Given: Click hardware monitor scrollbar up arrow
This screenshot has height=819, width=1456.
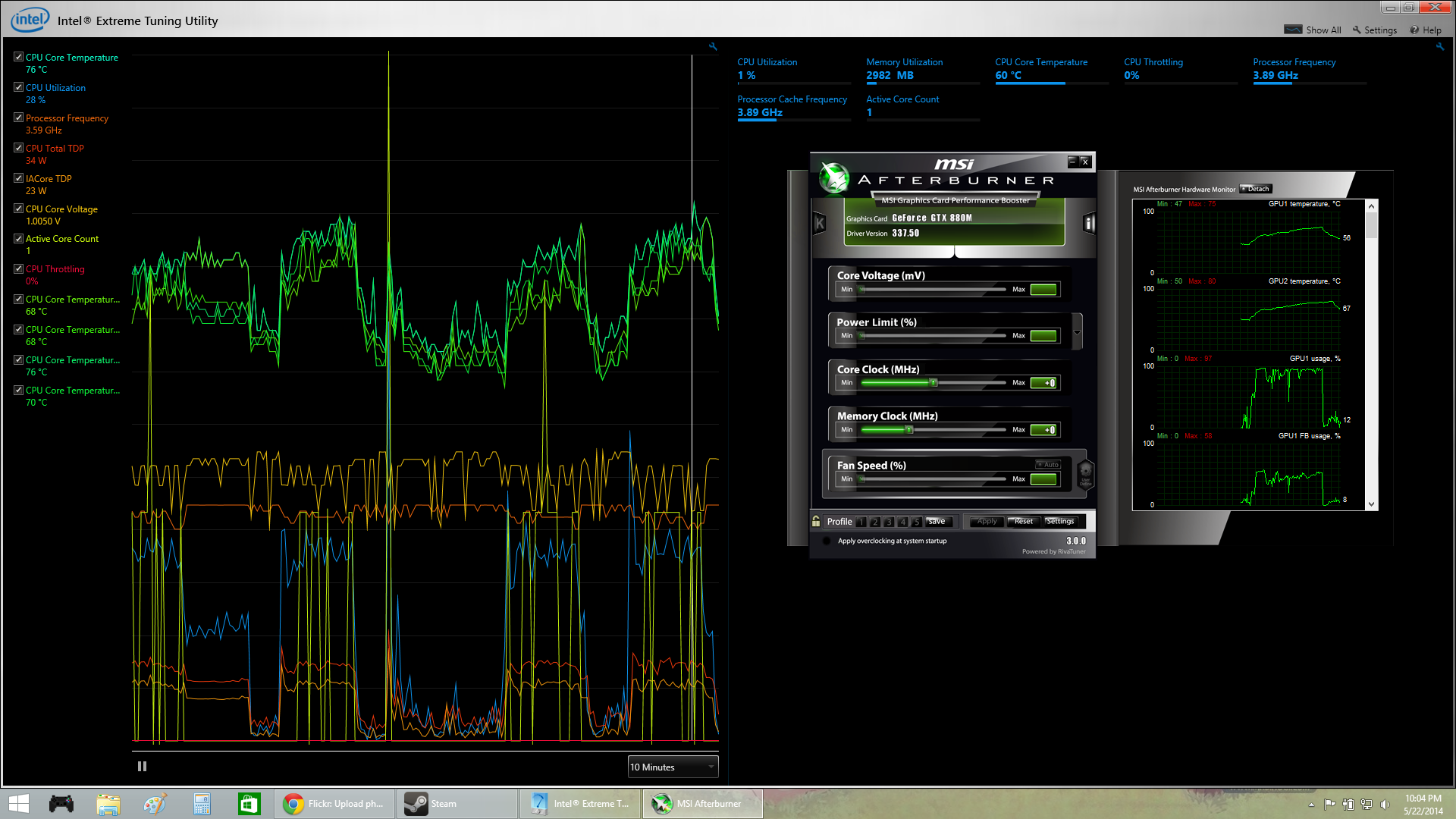Looking at the screenshot, I should [x=1371, y=206].
